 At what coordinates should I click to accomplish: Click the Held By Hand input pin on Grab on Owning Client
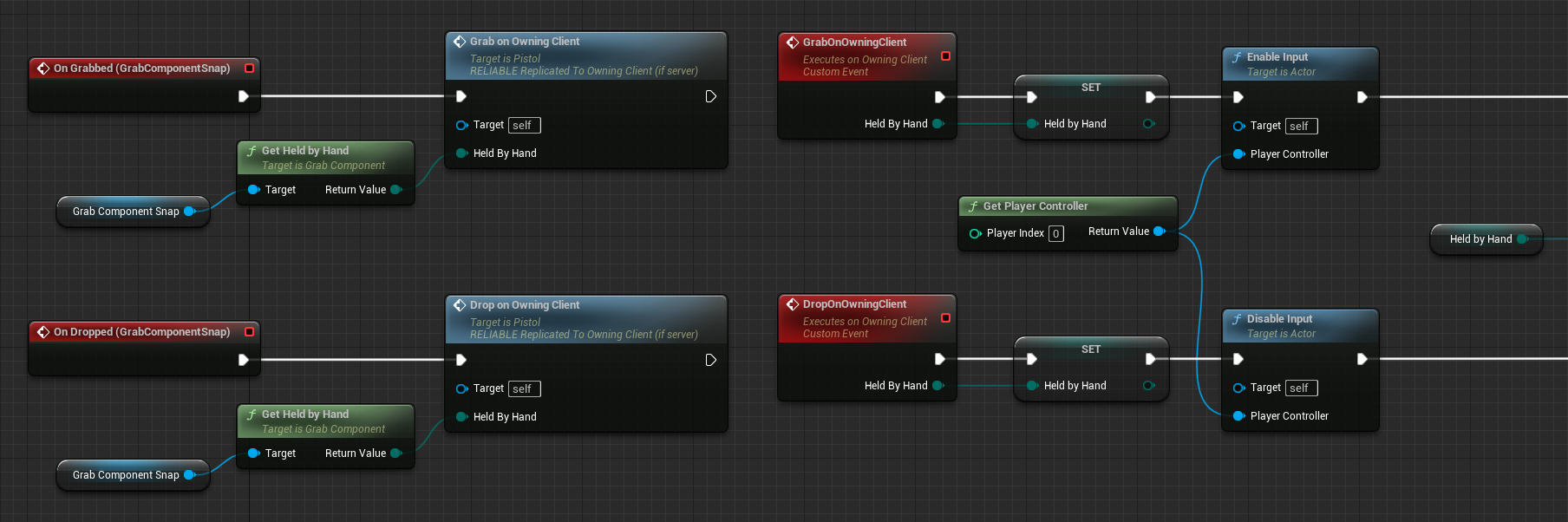click(x=462, y=153)
